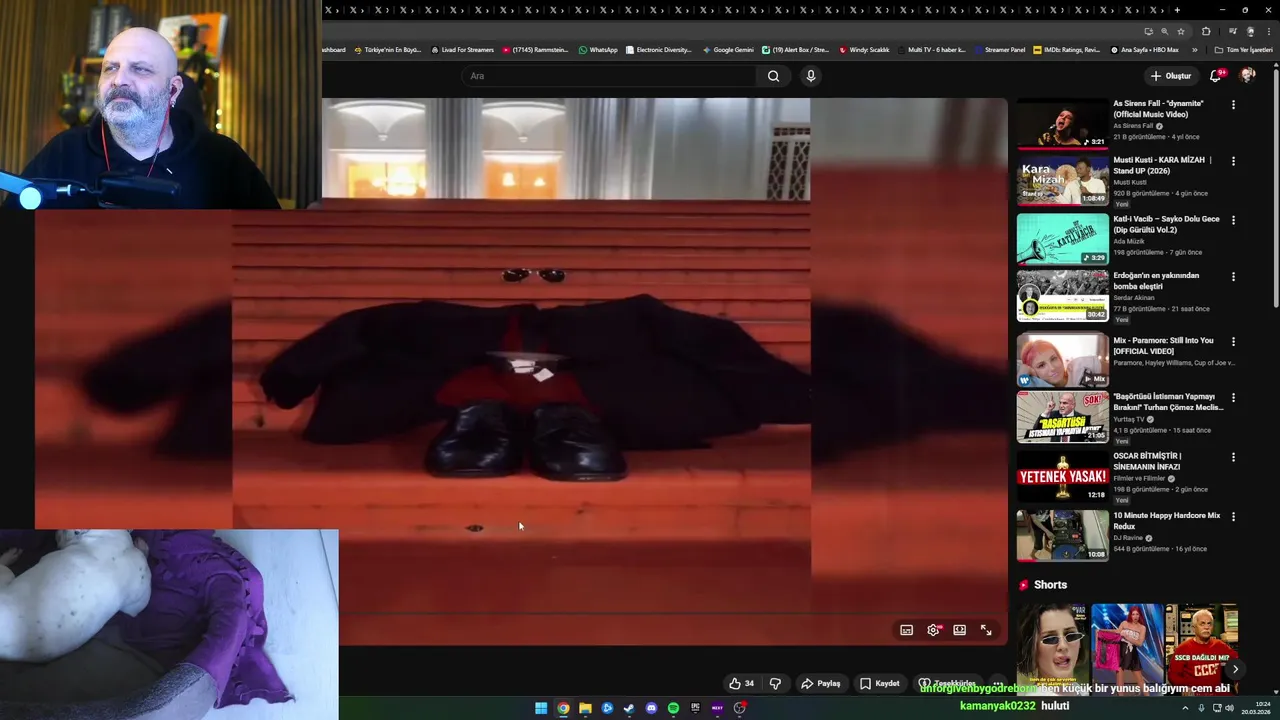This screenshot has width=1280, height=720.
Task: Open options for Musti Kusti Kara Mizah video
Action: (1233, 161)
